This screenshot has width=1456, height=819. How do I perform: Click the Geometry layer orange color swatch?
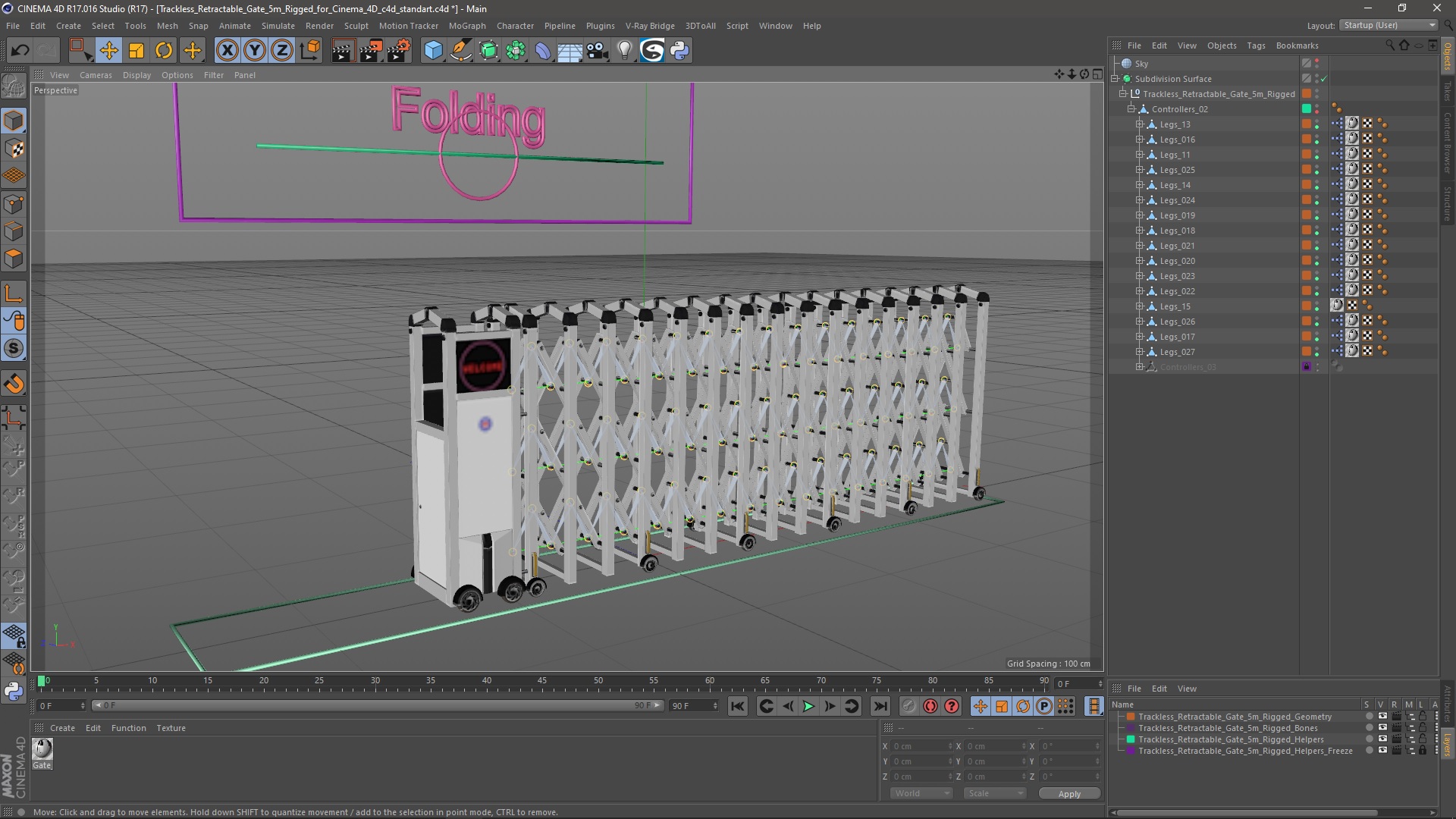[1131, 717]
